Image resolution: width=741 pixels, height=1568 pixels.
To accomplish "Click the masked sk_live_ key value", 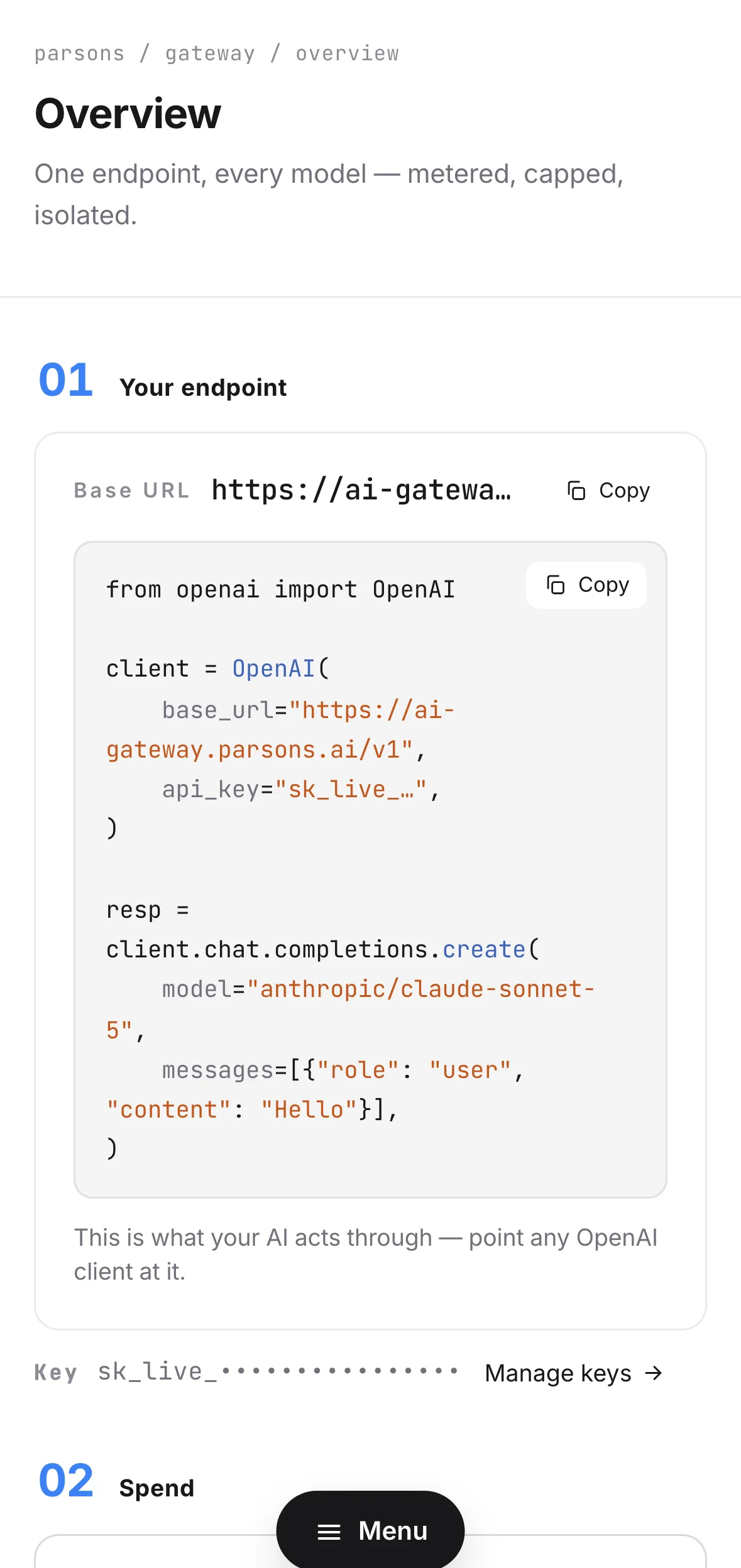I will coord(278,1371).
